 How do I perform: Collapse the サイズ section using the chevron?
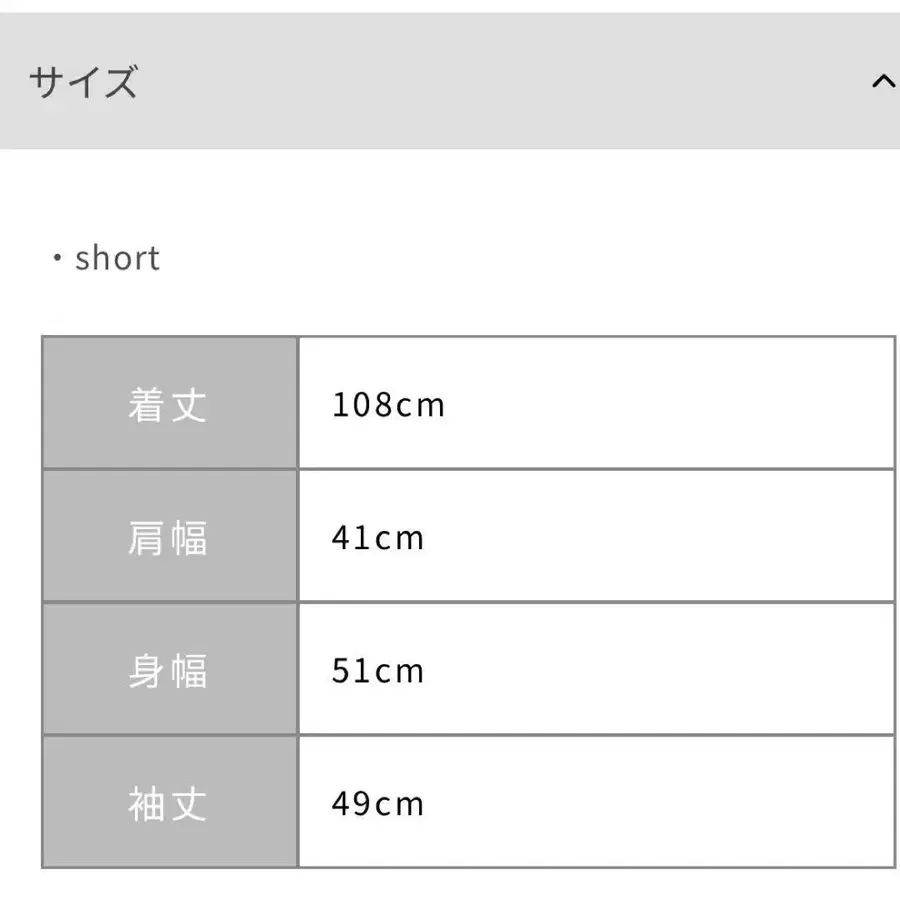pyautogui.click(x=882, y=82)
